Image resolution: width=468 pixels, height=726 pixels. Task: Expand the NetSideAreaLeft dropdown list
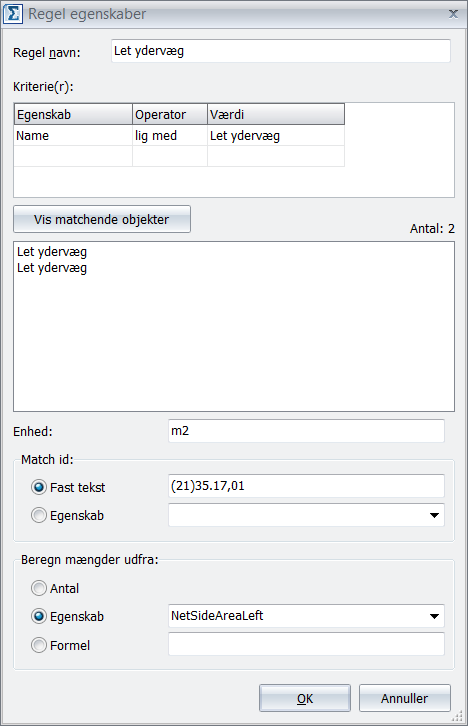(x=434, y=616)
